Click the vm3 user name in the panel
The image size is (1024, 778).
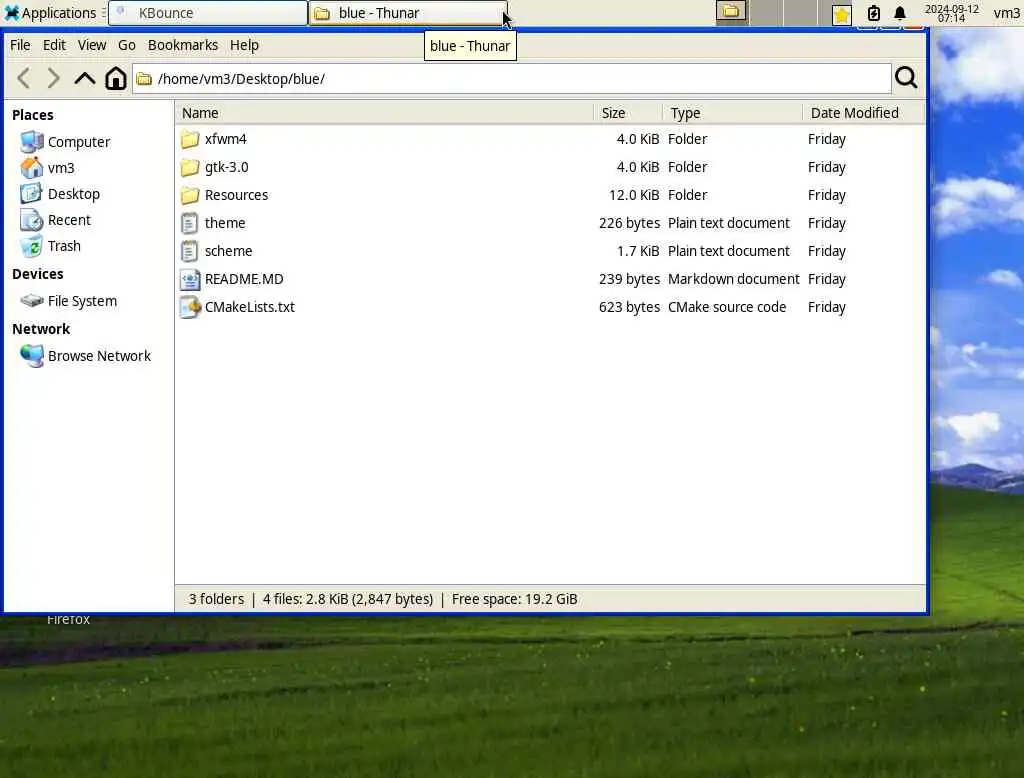(1006, 13)
